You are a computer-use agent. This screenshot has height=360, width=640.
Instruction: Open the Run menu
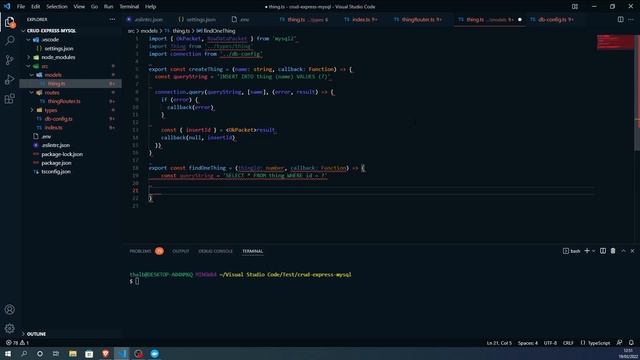108,7
